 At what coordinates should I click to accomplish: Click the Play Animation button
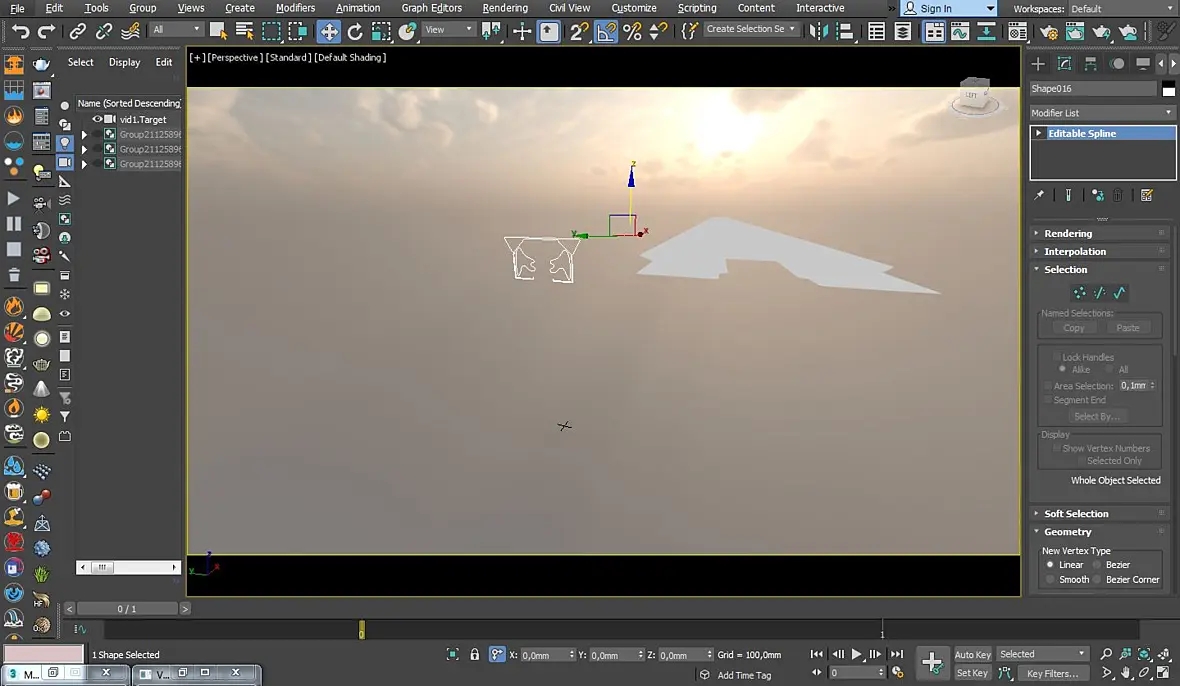point(856,654)
